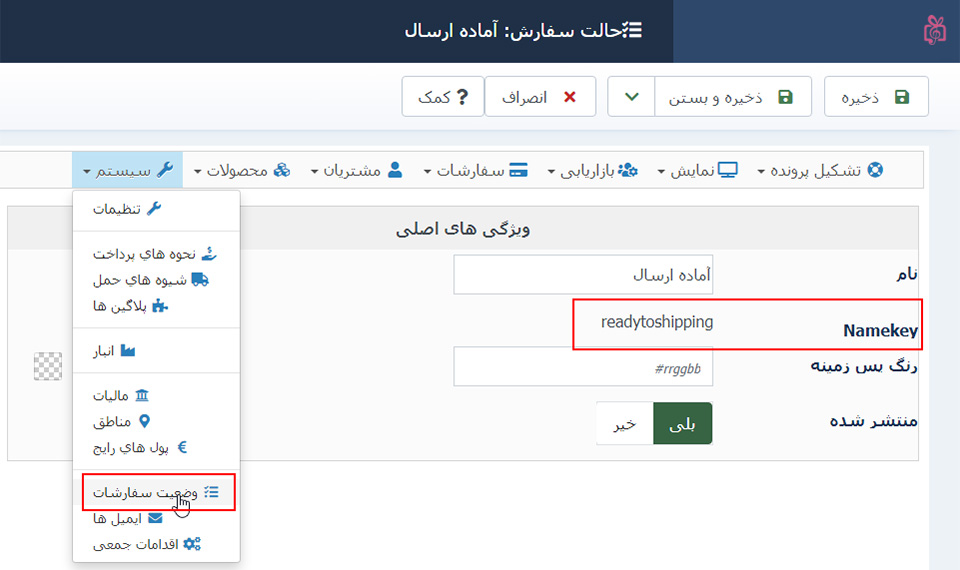960x570 pixels.
Task: Click the cubes icon next to محصولات
Action: [x=282, y=170]
